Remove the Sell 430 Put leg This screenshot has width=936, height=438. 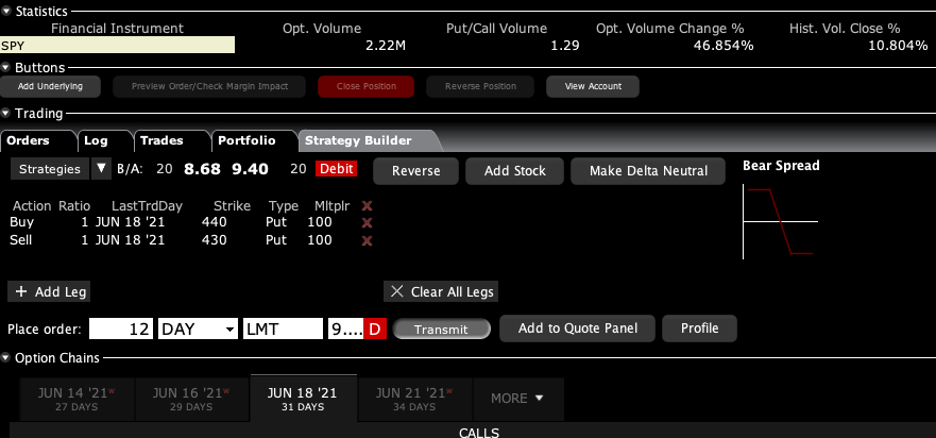367,240
